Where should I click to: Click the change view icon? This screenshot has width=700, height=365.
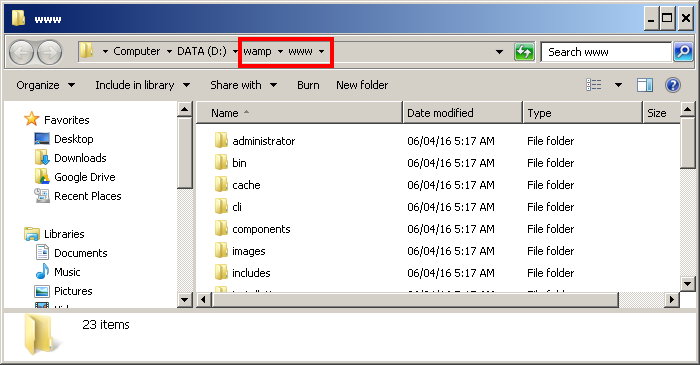(x=594, y=85)
